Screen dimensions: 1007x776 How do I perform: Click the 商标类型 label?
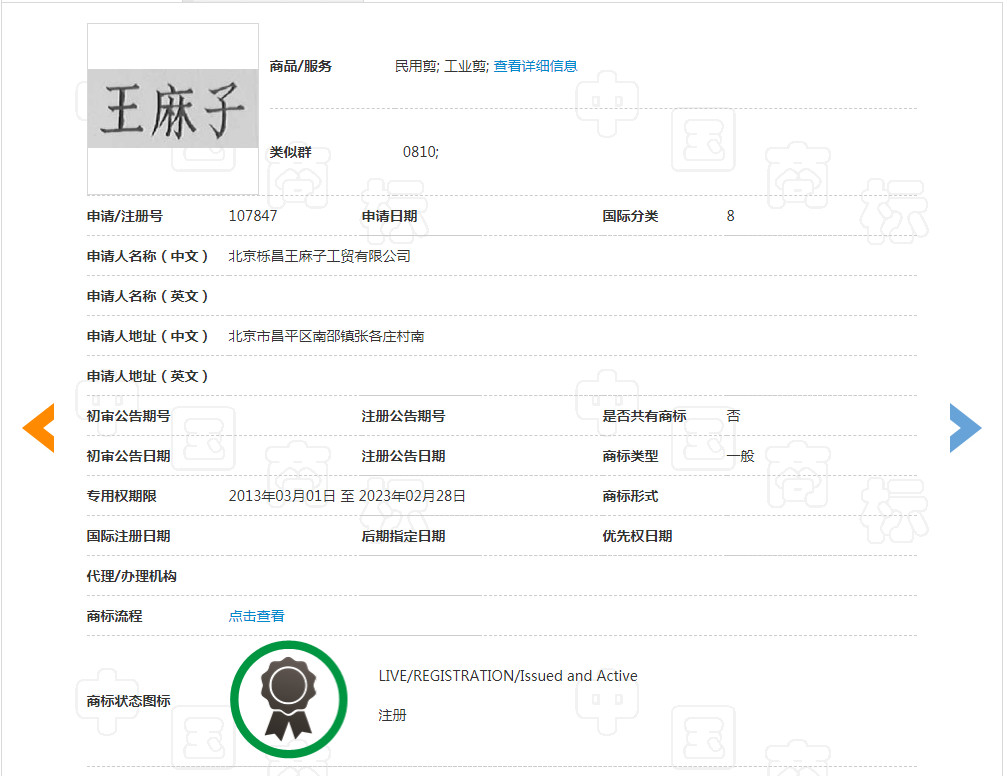pyautogui.click(x=630, y=456)
